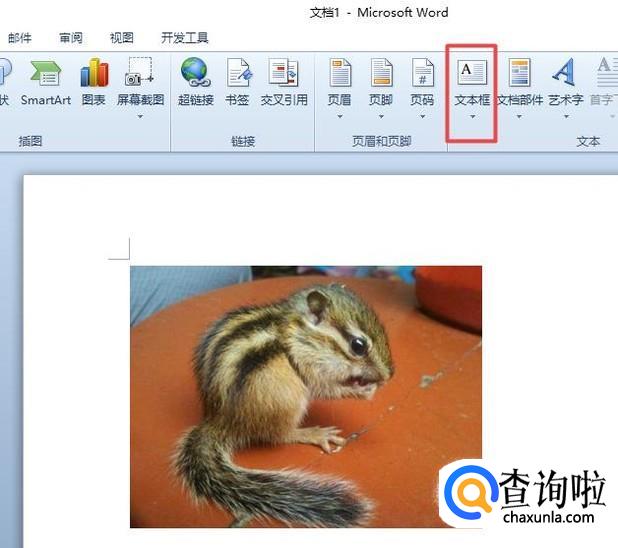Click the 图表 chart icon
The height and width of the screenshot is (548, 618).
(x=94, y=82)
